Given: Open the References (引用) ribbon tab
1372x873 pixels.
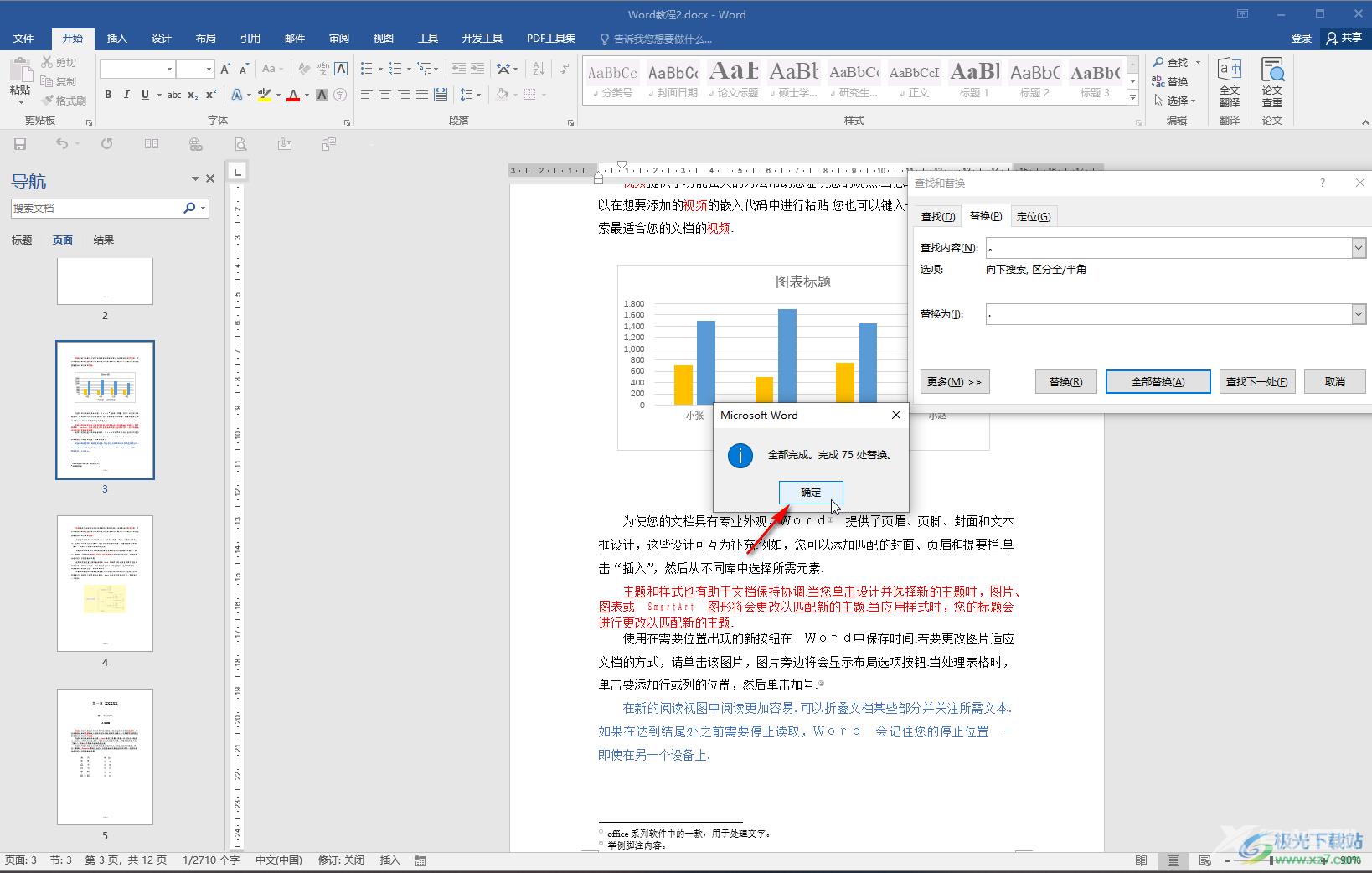Looking at the screenshot, I should (250, 38).
